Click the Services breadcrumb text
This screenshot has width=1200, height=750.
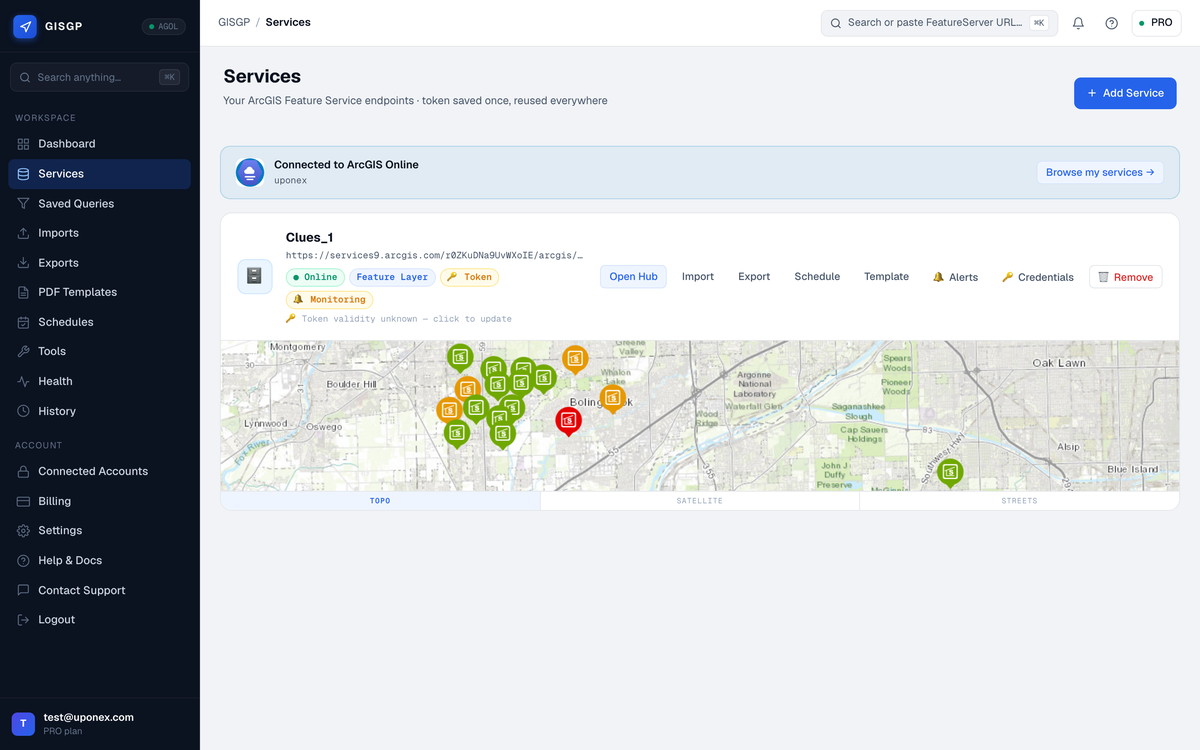click(288, 22)
